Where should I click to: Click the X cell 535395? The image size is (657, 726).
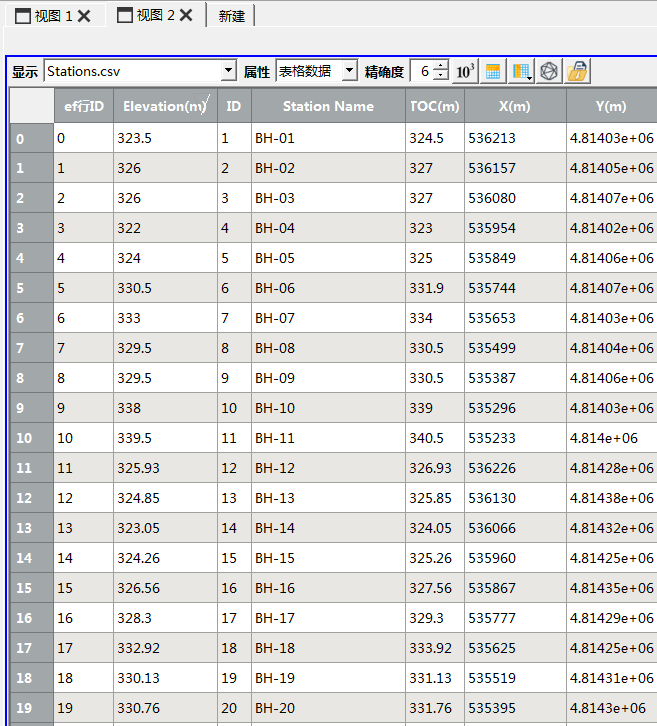coord(515,707)
